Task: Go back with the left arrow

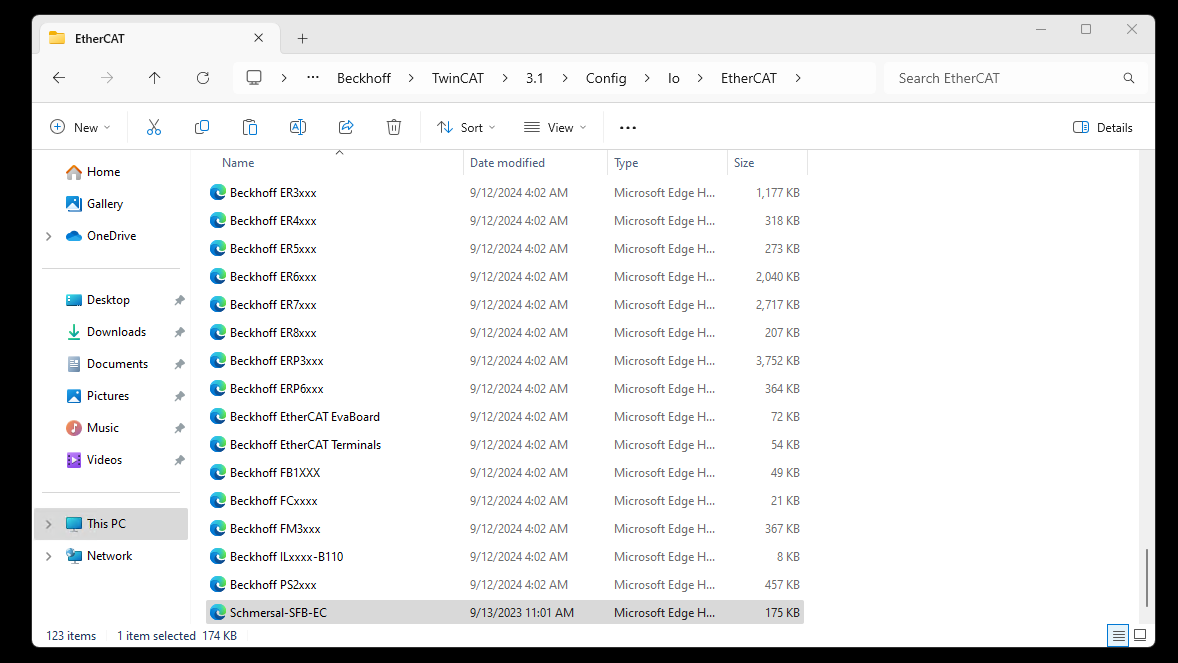Action: (x=59, y=78)
